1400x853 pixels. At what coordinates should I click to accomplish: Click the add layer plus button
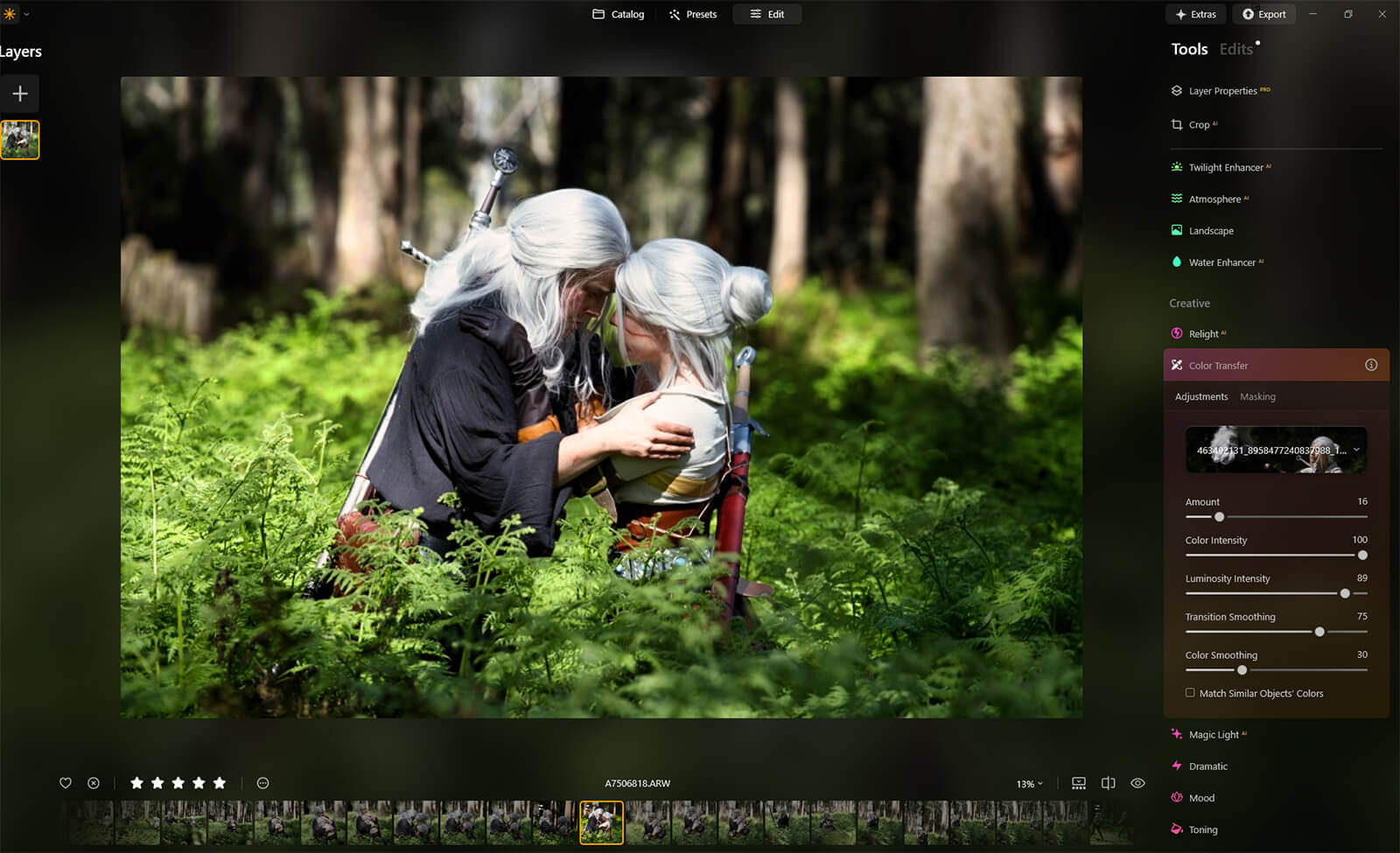[x=20, y=94]
